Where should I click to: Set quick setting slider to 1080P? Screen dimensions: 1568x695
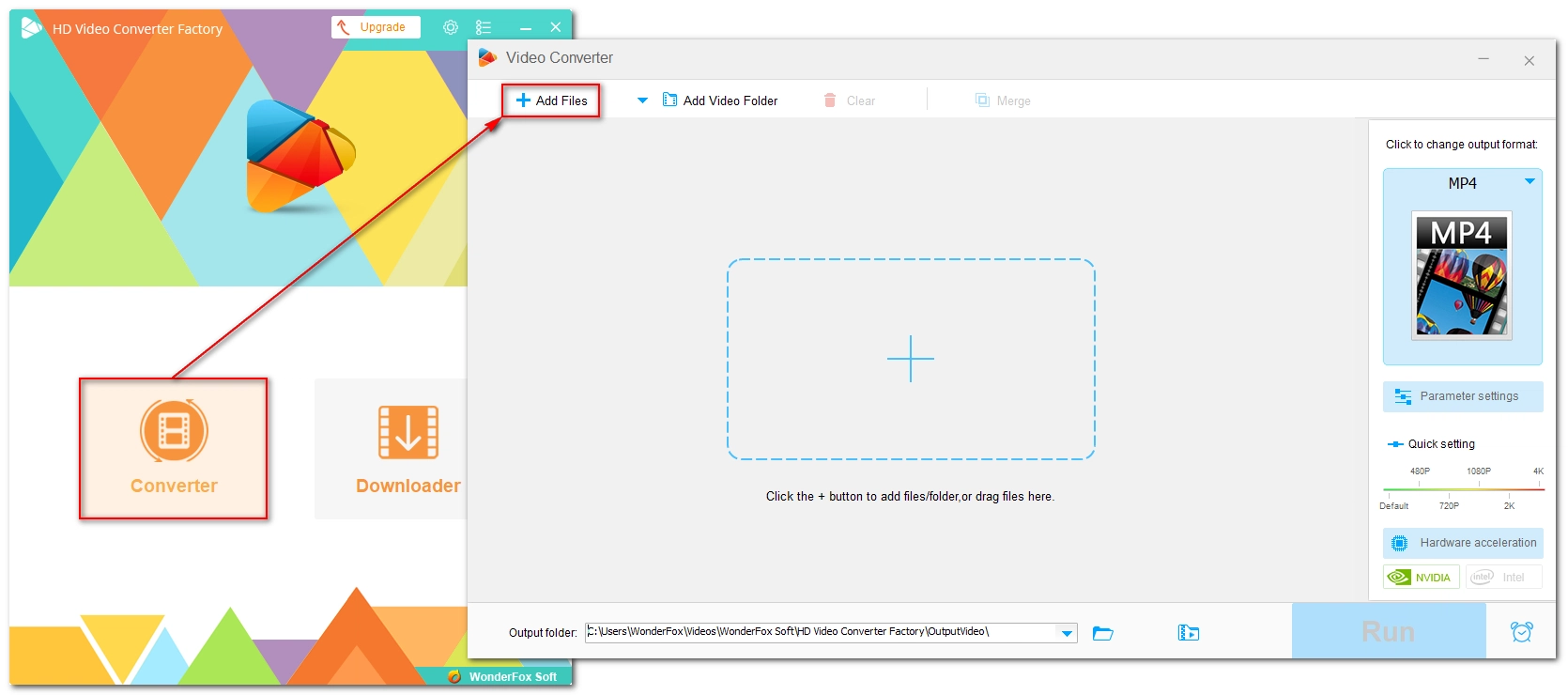point(1479,488)
